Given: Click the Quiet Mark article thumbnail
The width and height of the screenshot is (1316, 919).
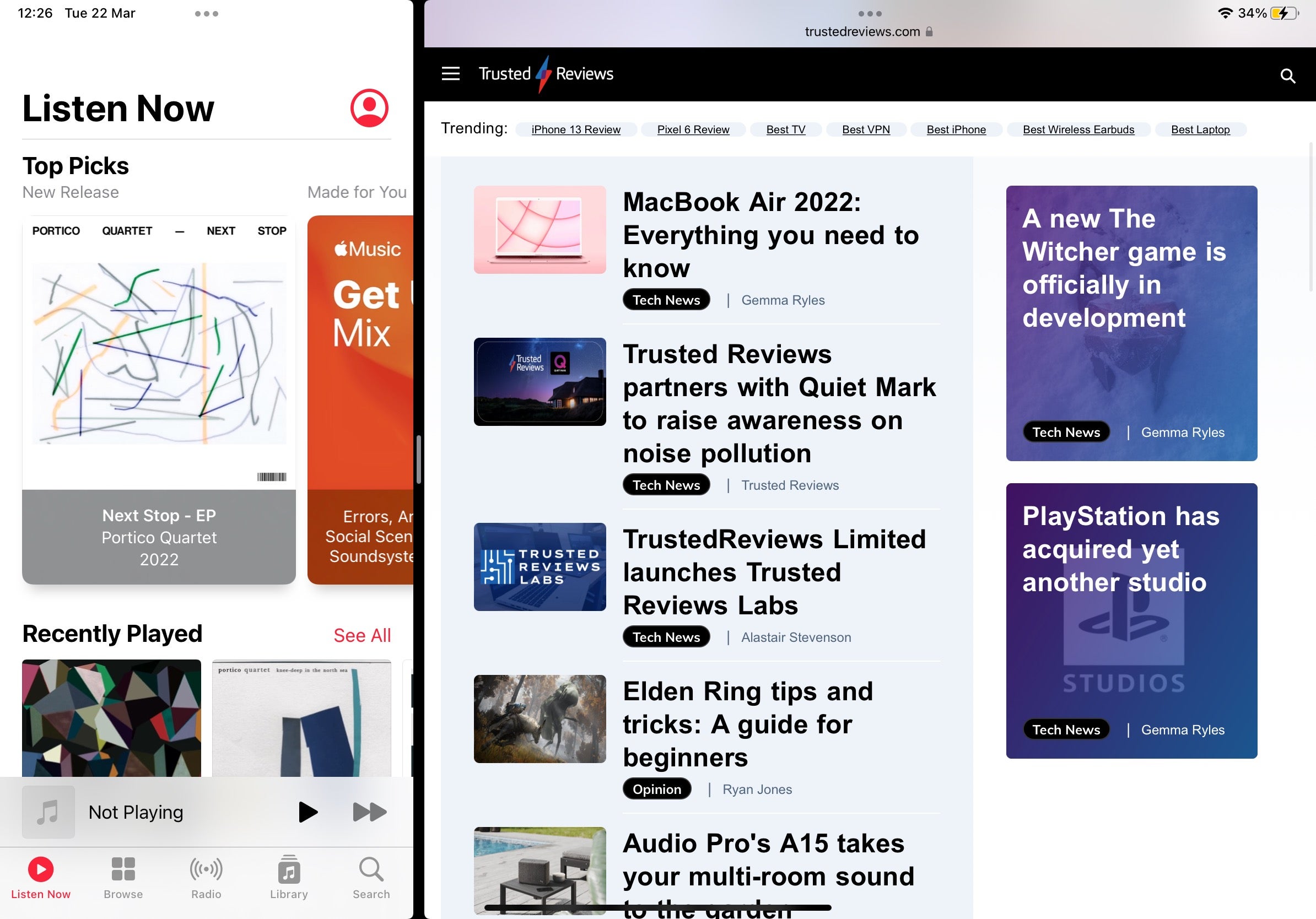Looking at the screenshot, I should 540,382.
